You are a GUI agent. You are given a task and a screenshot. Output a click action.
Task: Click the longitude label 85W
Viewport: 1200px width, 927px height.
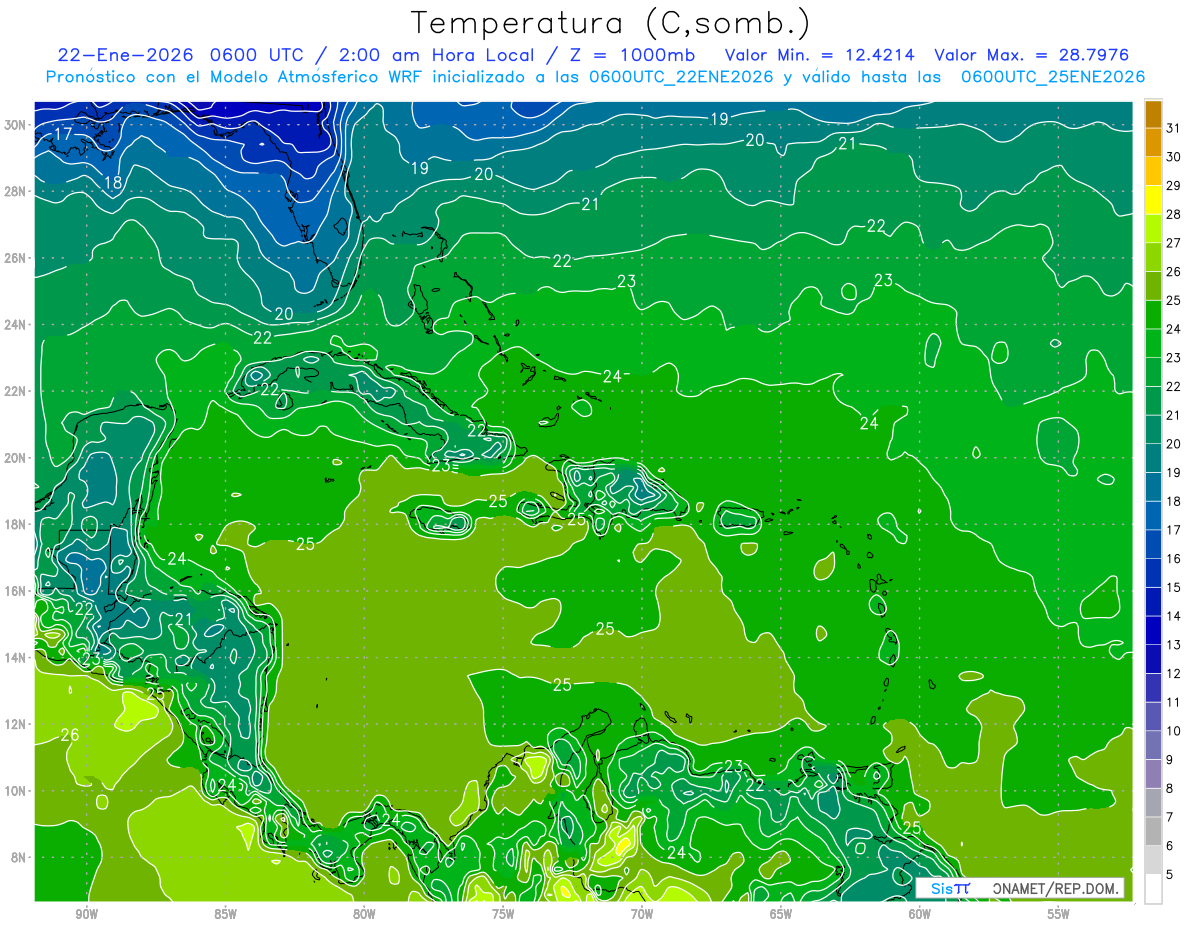pos(225,914)
